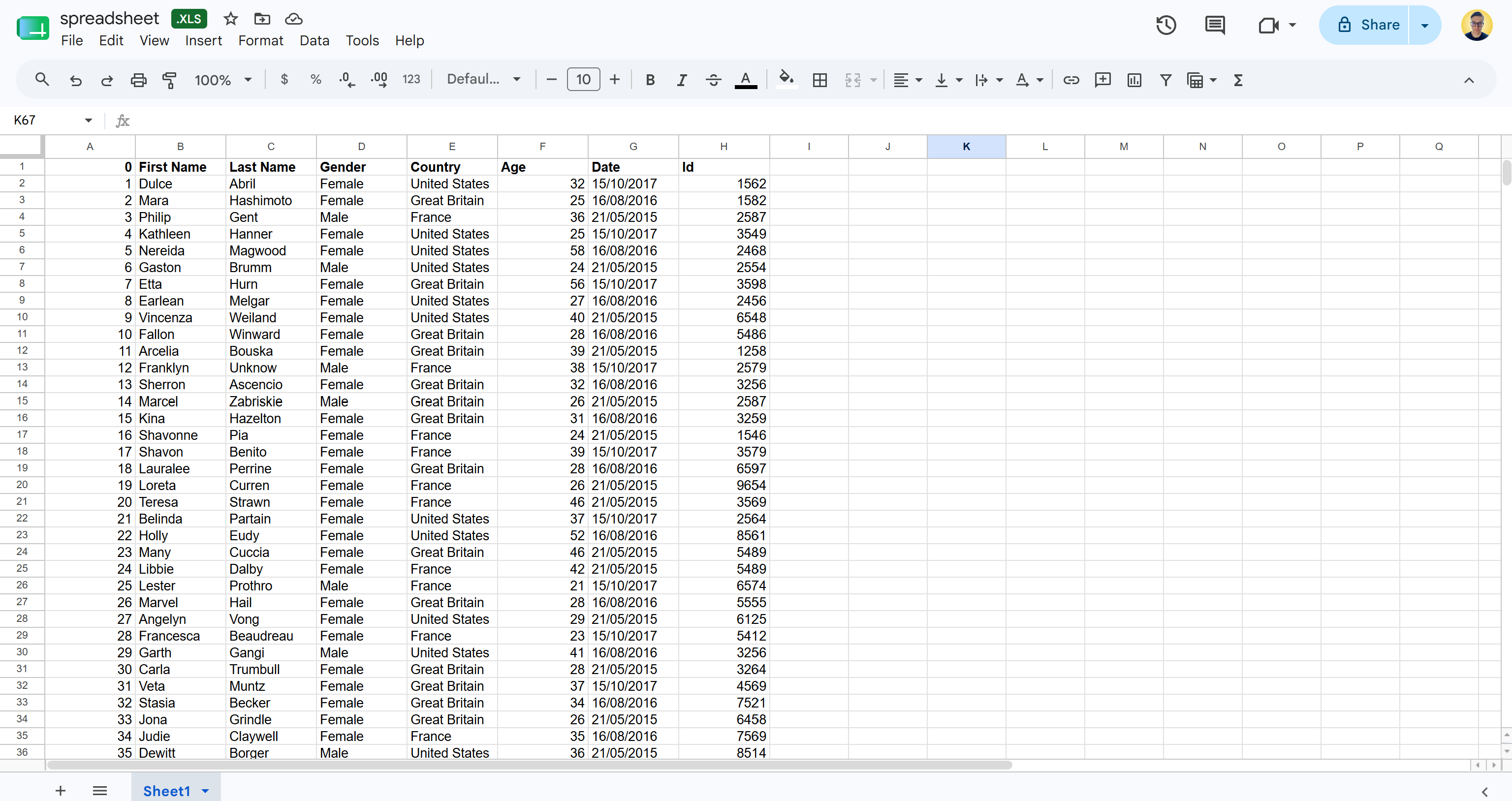Format as currency with dollar icon
The width and height of the screenshot is (1512, 801).
point(284,79)
